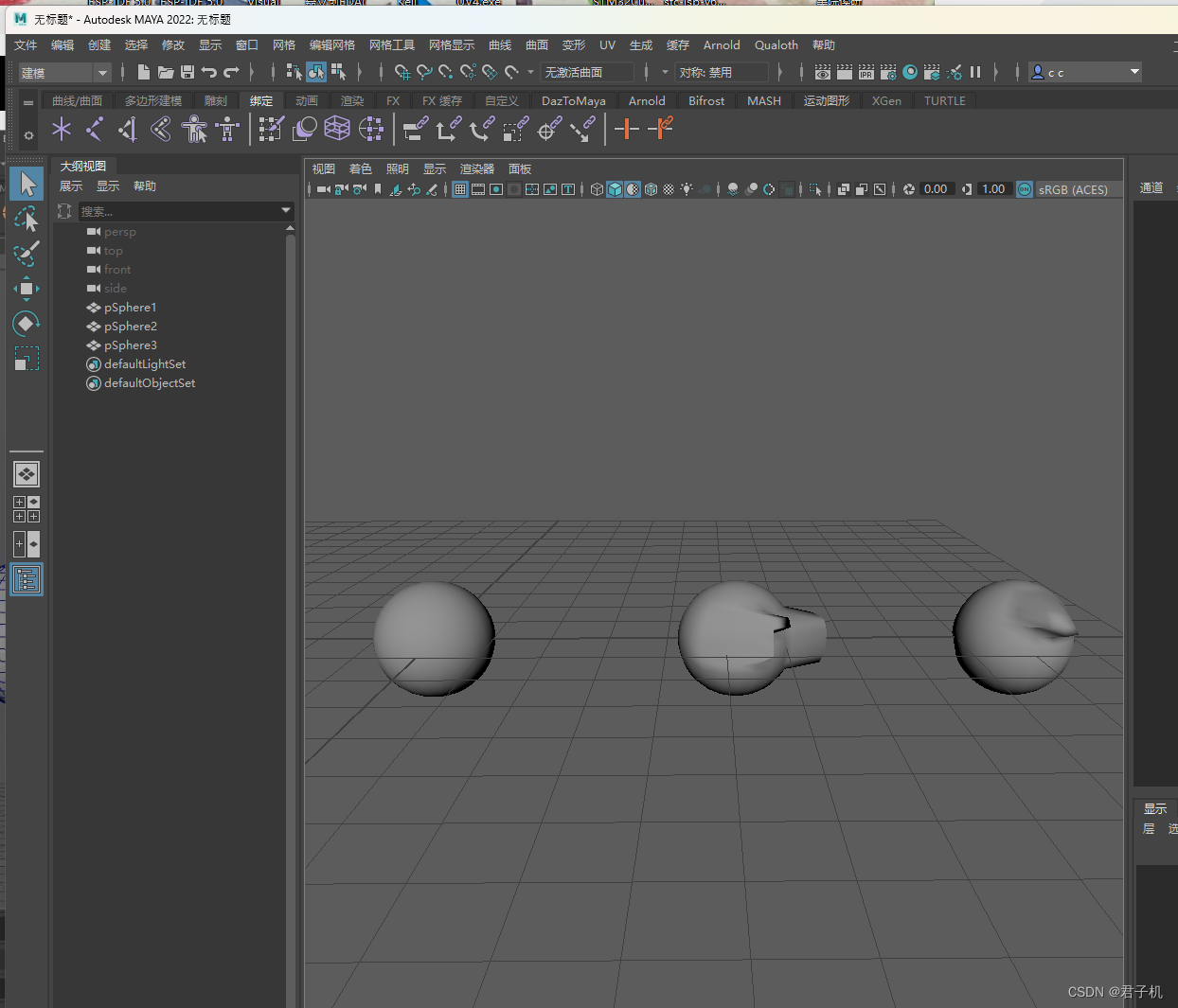This screenshot has height=1008, width=1178.
Task: Open the Quick Rig shelf tool
Action: tap(194, 129)
